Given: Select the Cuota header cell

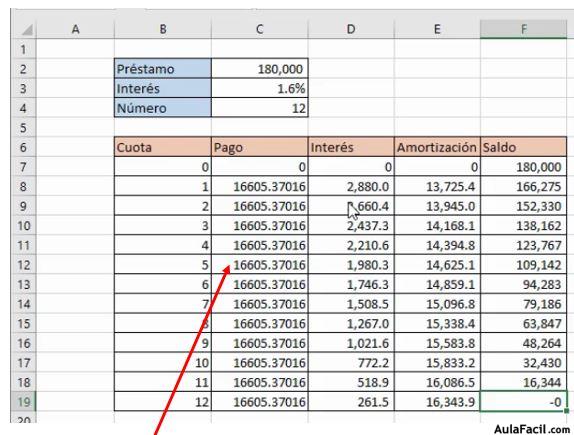Looking at the screenshot, I should [x=163, y=147].
